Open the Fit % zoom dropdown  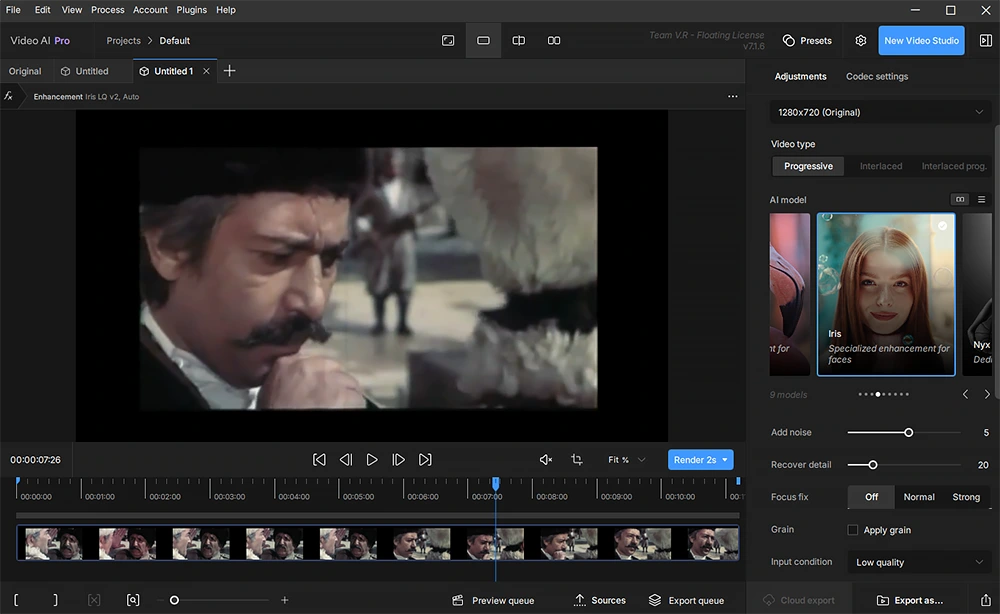(626, 460)
